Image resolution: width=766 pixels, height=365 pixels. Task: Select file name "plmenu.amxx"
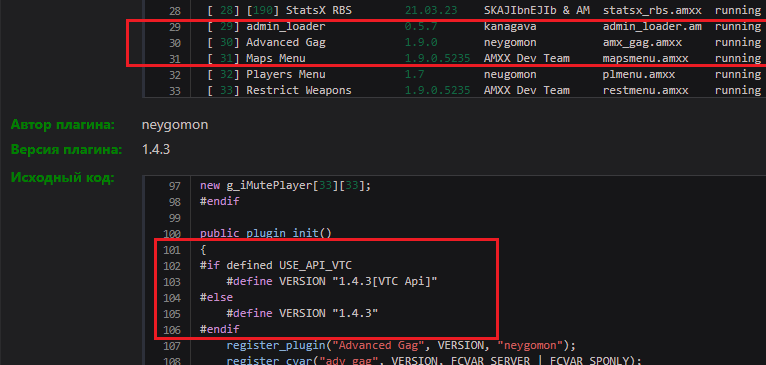pyautogui.click(x=639, y=75)
